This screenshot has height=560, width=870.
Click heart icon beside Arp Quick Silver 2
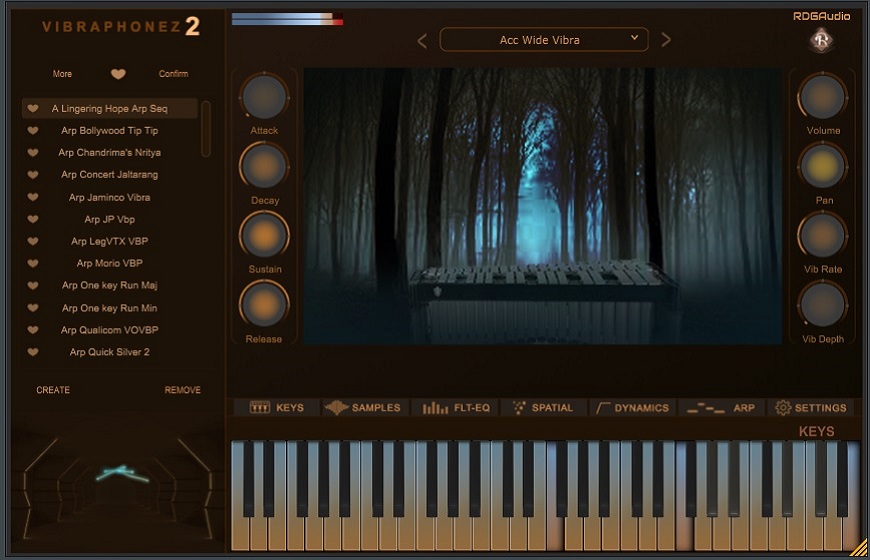click(x=33, y=352)
